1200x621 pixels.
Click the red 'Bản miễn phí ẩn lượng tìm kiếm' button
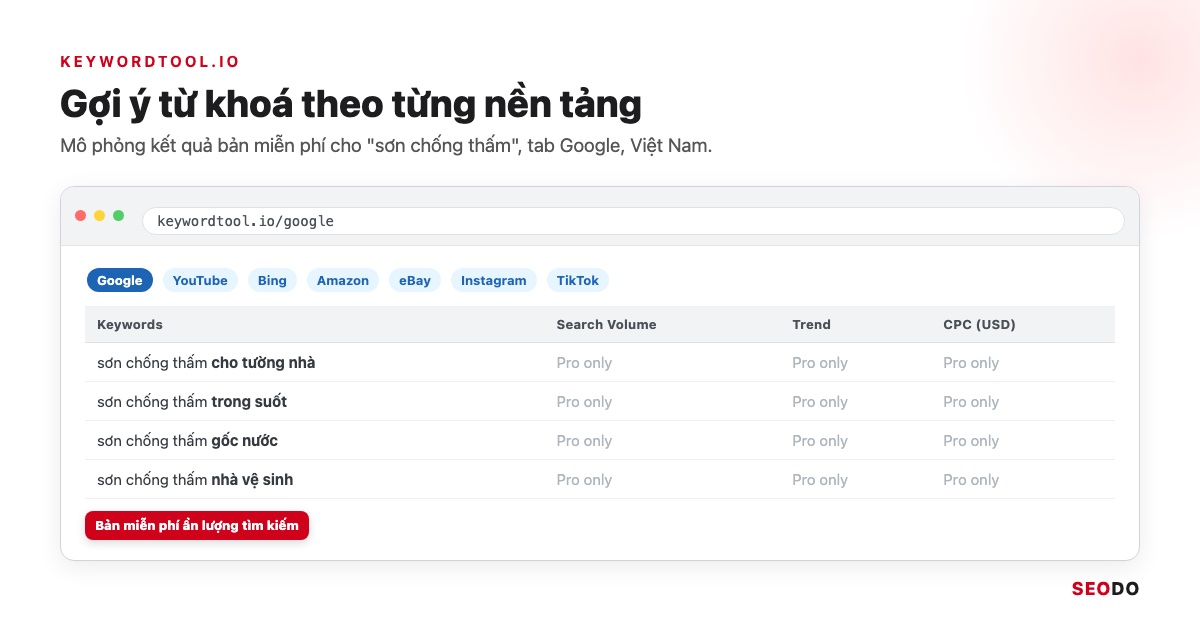pyautogui.click(x=197, y=525)
